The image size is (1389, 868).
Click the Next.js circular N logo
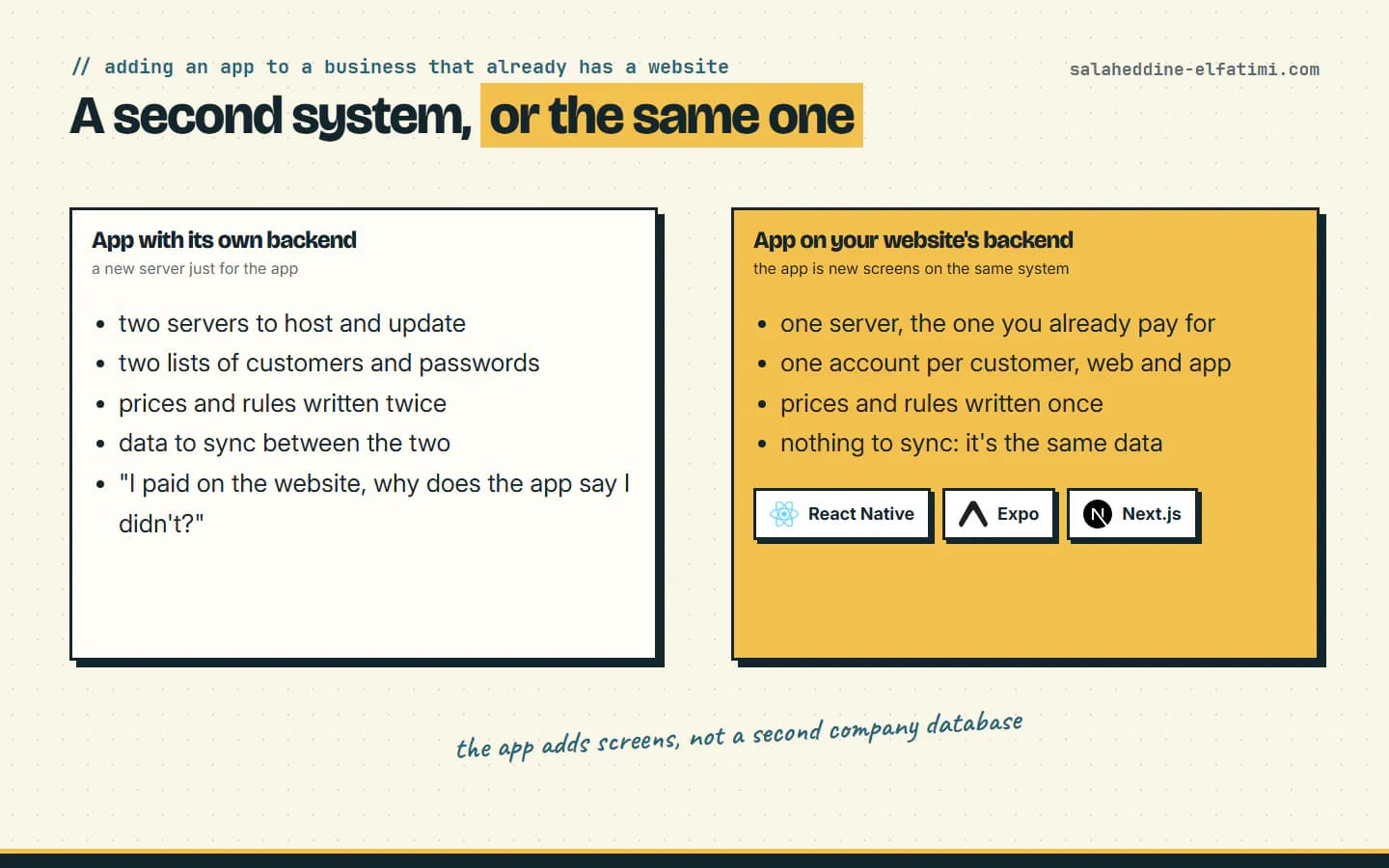click(x=1098, y=514)
